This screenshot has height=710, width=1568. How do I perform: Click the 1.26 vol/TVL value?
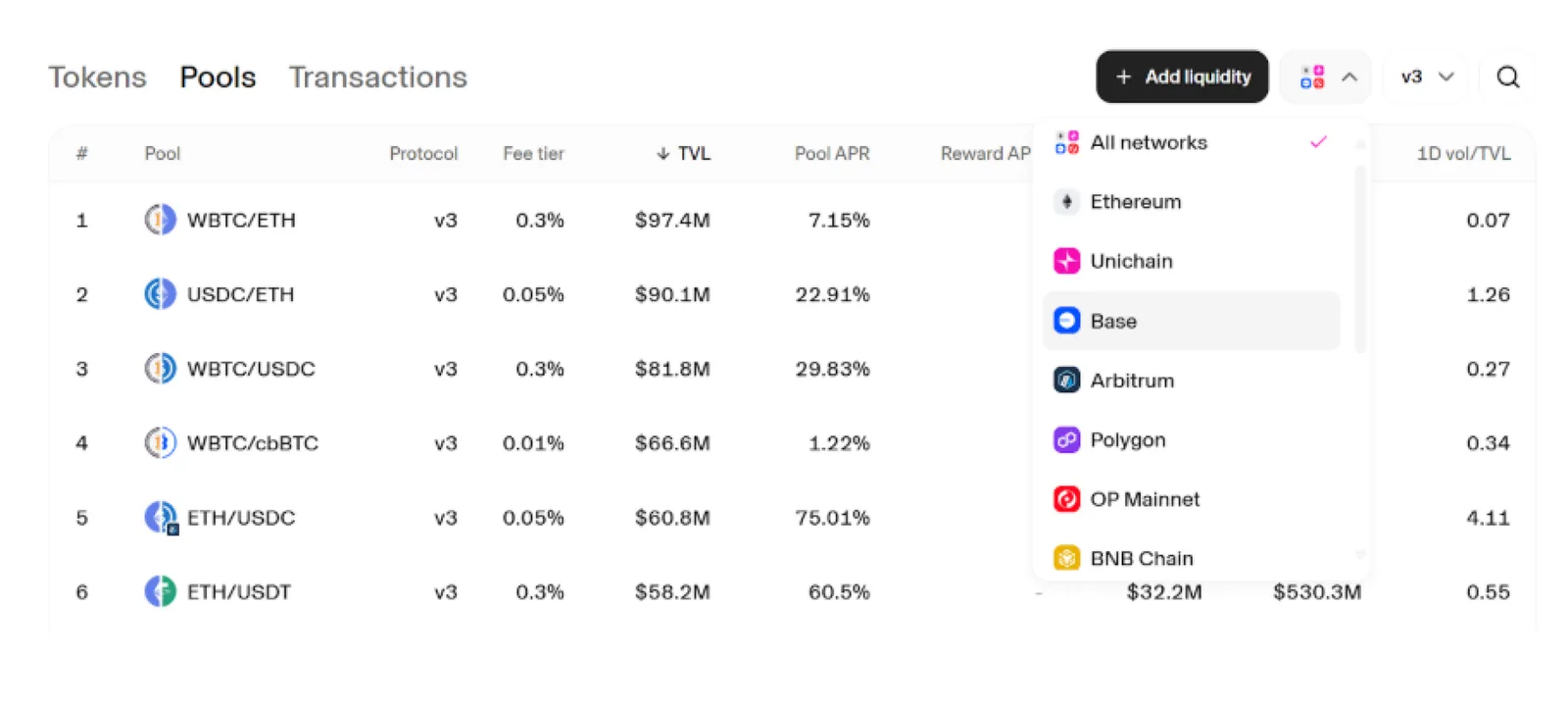(1488, 294)
